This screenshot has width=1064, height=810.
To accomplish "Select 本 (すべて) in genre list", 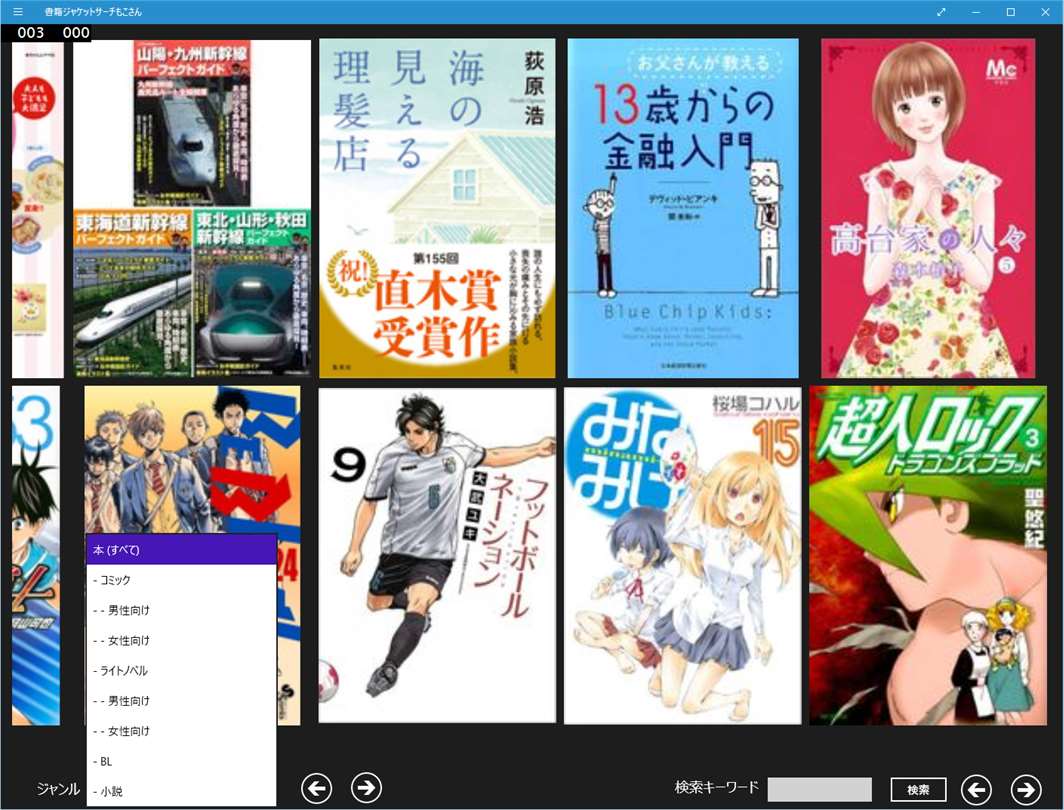I will coord(182,549).
